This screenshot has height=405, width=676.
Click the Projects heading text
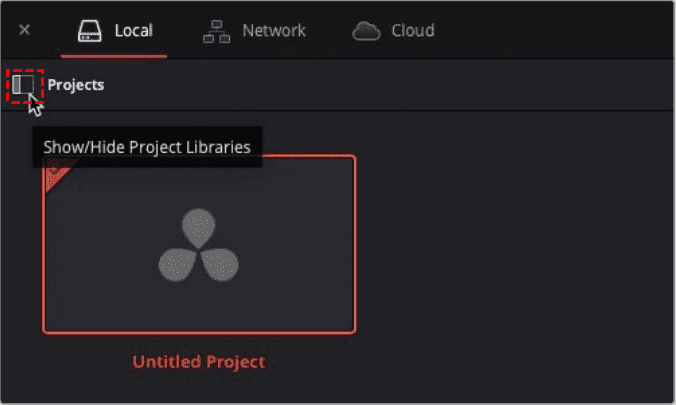76,85
